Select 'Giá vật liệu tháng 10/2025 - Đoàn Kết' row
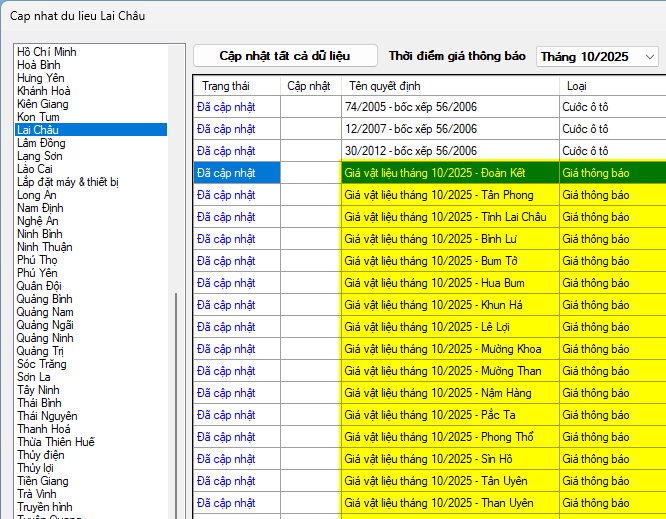This screenshot has width=666, height=519. pyautogui.click(x=434, y=173)
